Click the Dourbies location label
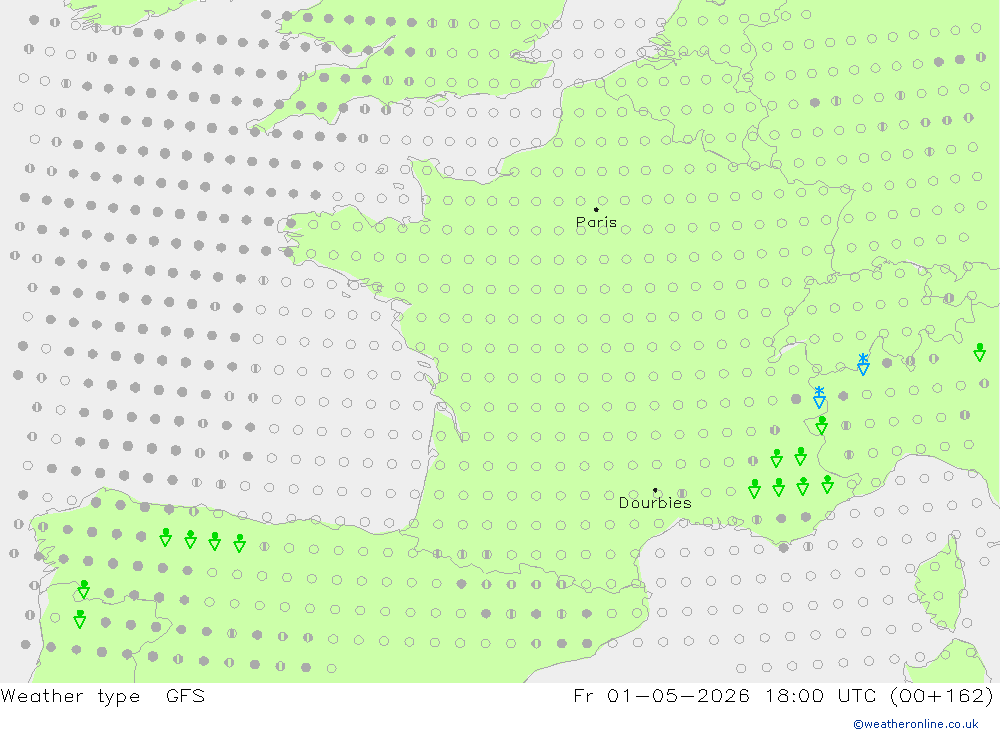Image resolution: width=1000 pixels, height=733 pixels. tap(655, 503)
